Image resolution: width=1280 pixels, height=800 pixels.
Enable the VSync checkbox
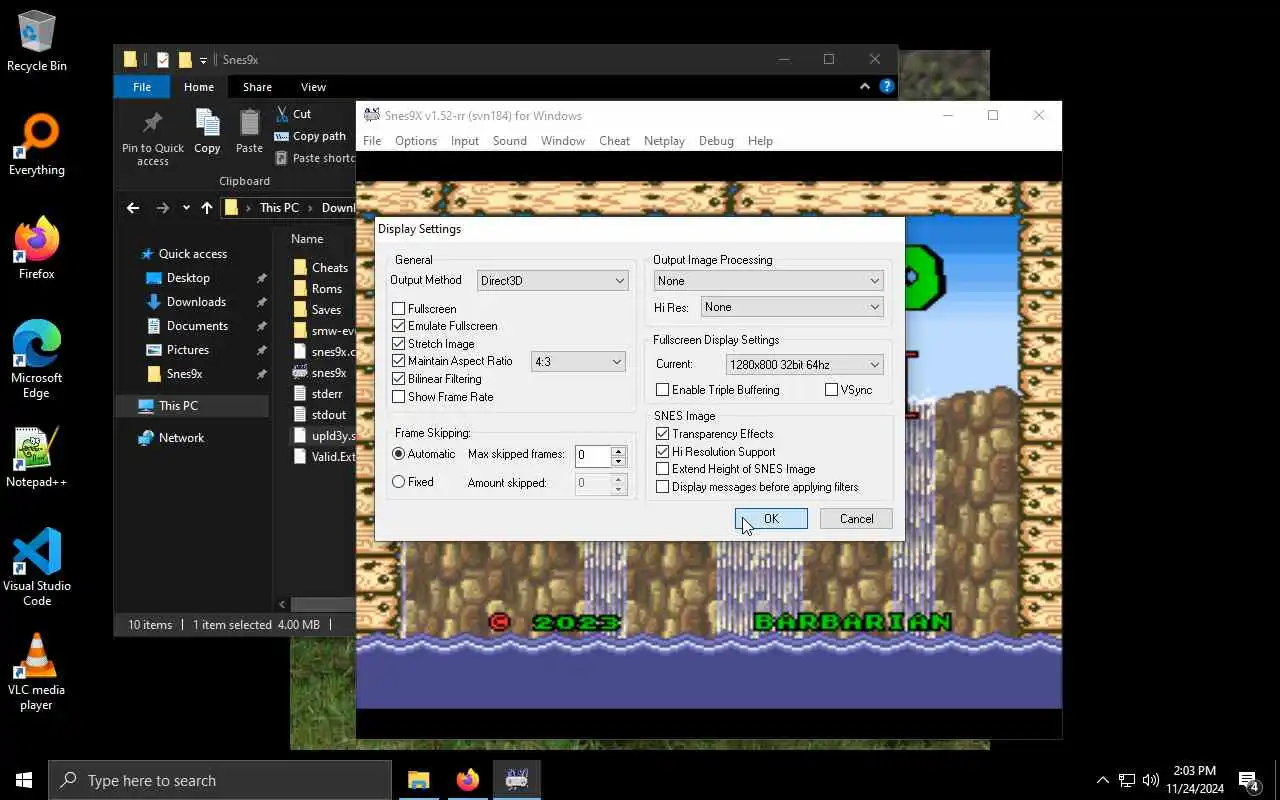pyautogui.click(x=831, y=390)
